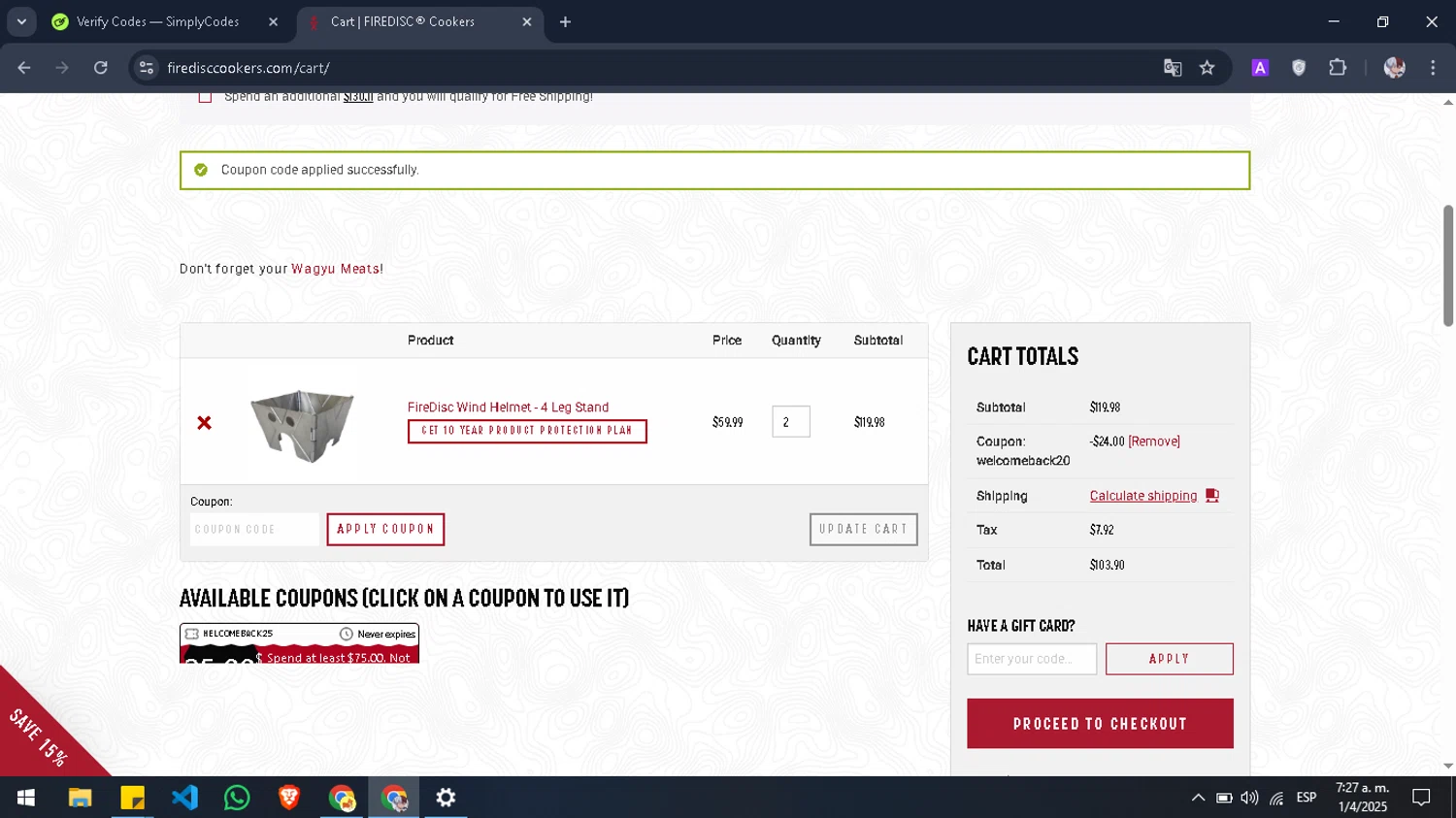Focus the quantity field showing 2

pyautogui.click(x=791, y=422)
